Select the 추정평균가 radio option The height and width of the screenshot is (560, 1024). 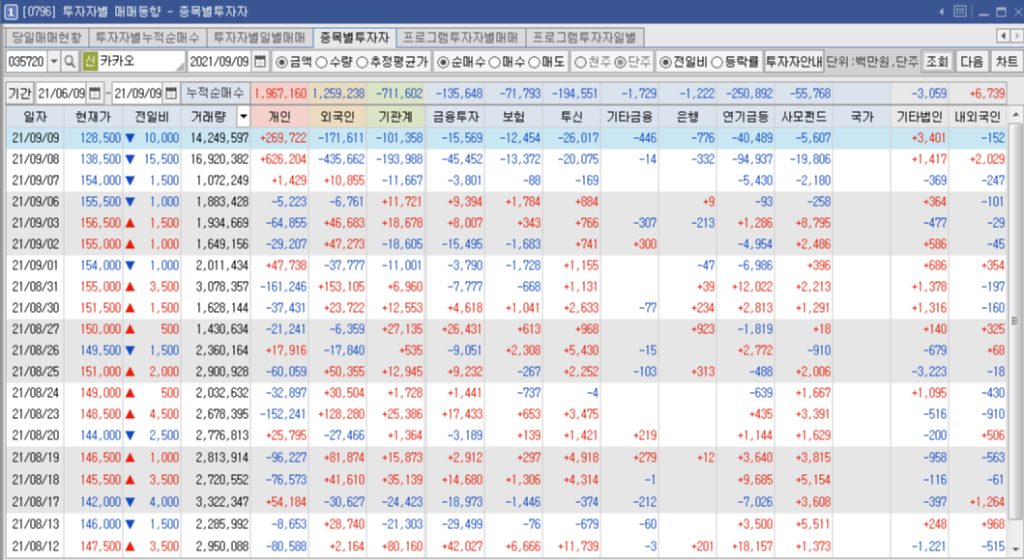pos(361,62)
